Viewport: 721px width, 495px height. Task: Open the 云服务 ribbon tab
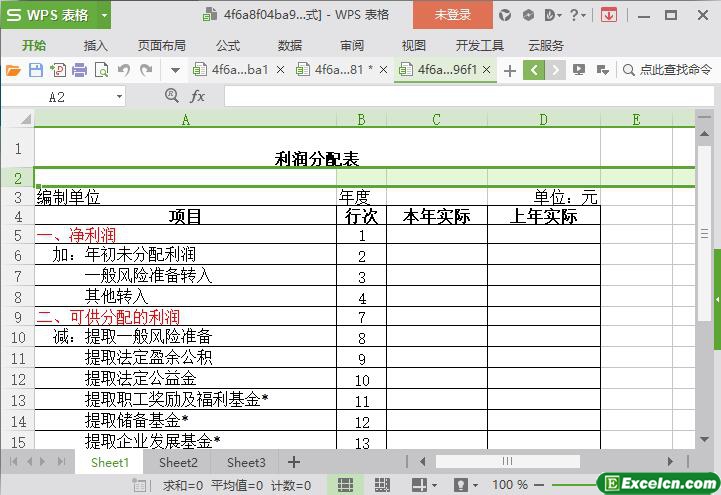tap(546, 46)
